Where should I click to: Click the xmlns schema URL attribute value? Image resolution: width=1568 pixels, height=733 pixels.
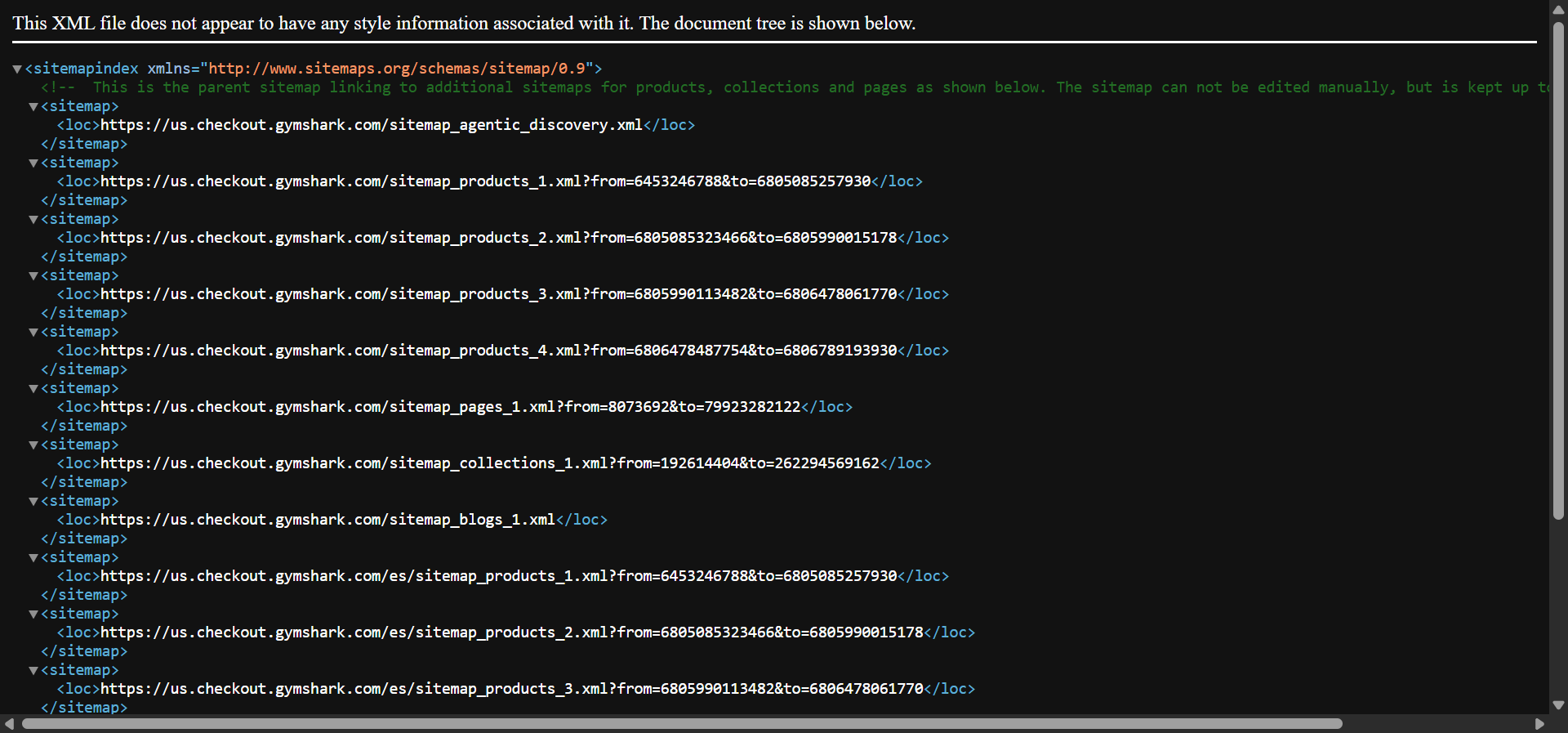pyautogui.click(x=397, y=69)
